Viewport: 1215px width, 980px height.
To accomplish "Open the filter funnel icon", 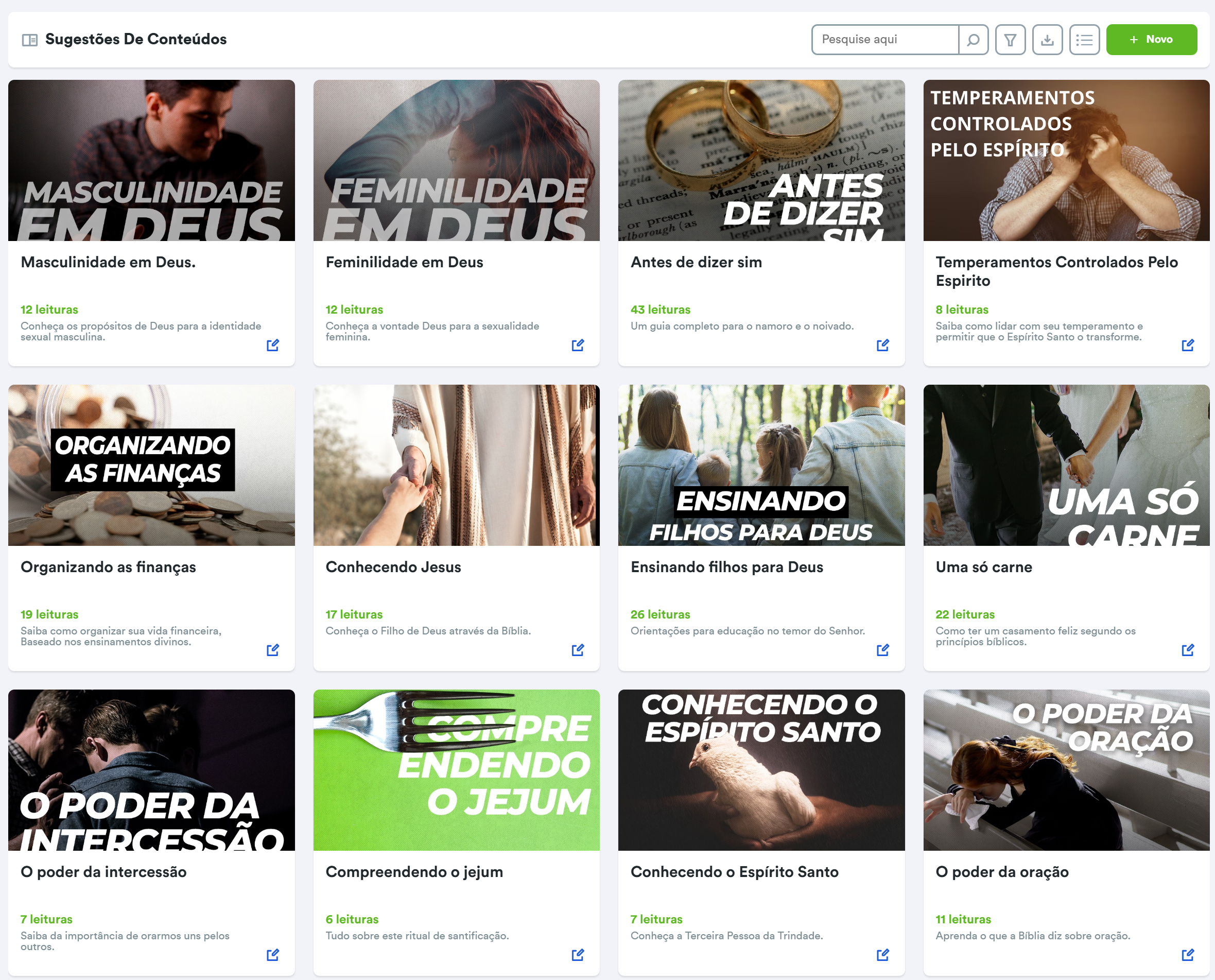I will (x=1010, y=40).
